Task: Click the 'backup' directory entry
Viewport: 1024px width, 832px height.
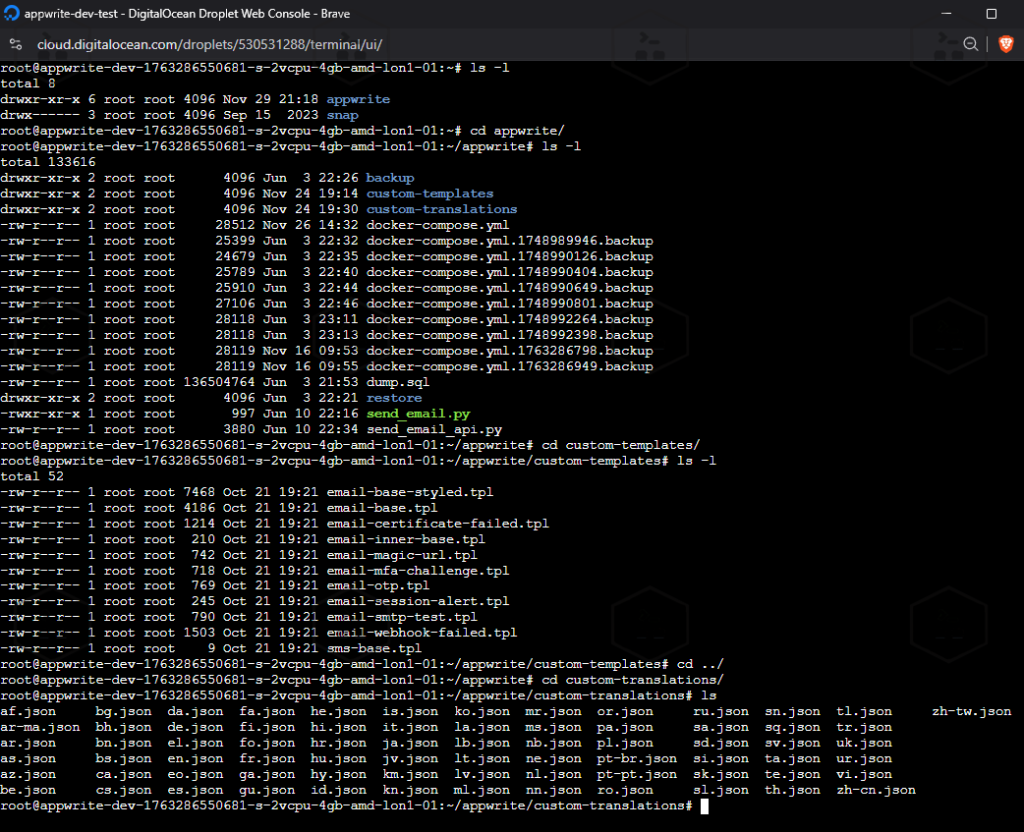Action: [389, 178]
